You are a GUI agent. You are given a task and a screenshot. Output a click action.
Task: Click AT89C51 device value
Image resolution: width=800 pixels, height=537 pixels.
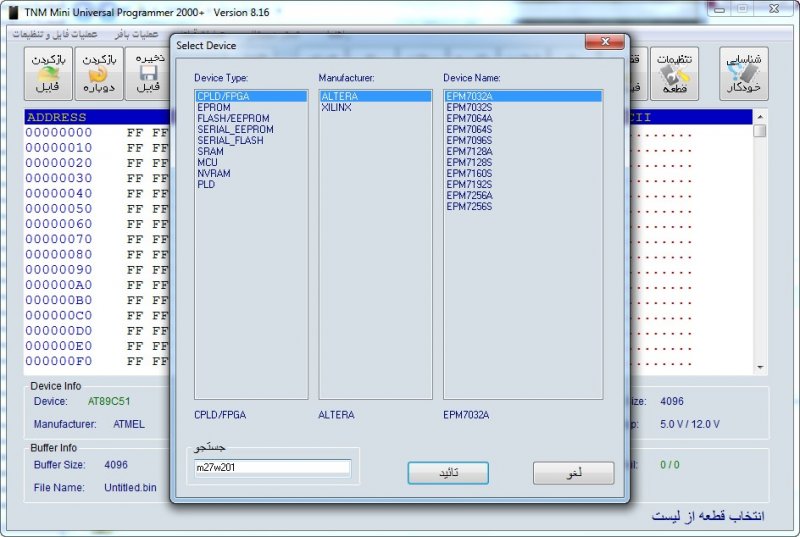click(109, 401)
